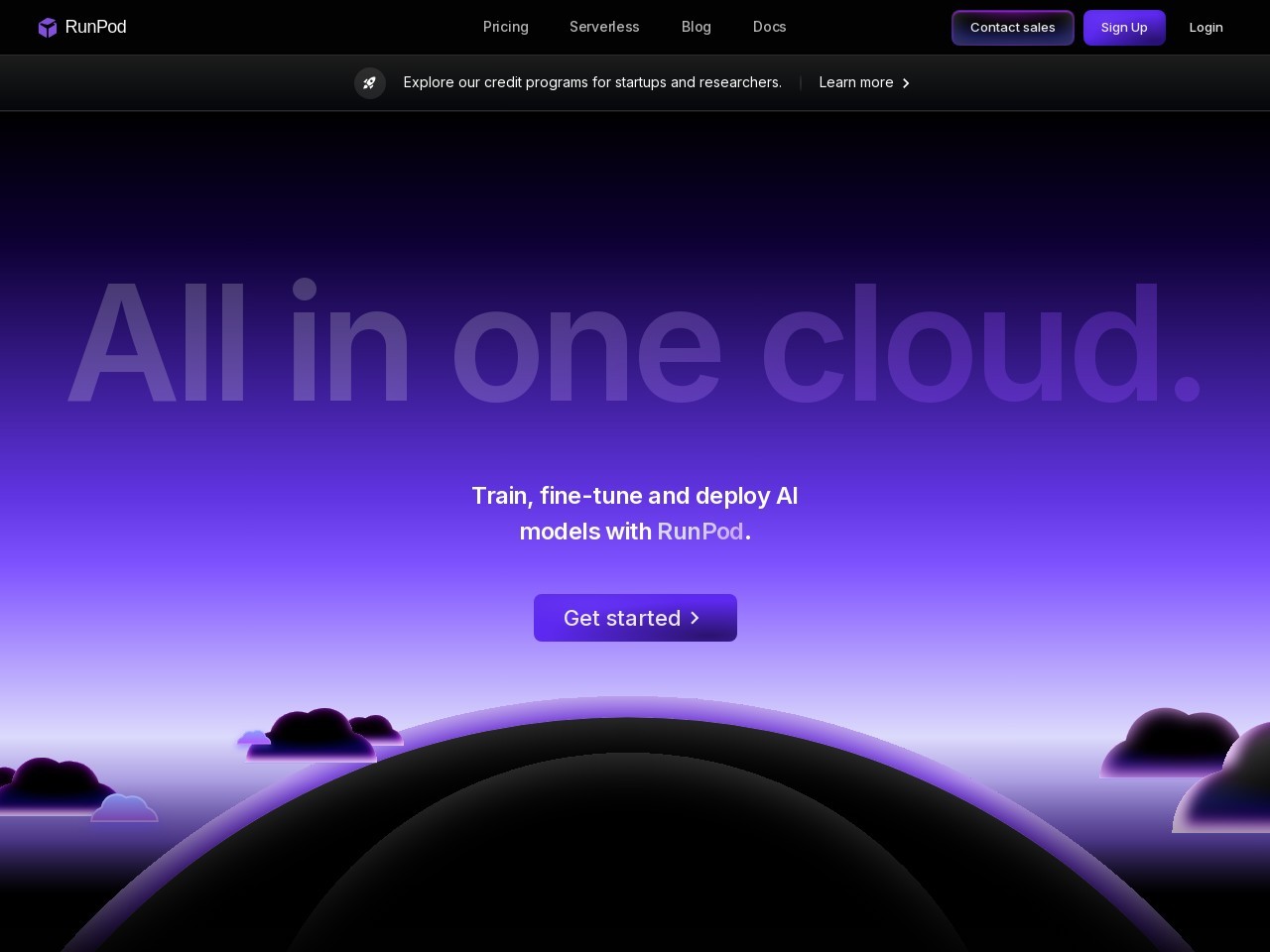Click the highlighted RunPod word in the tagline
Screen dimensions: 1270x952
pyautogui.click(x=700, y=532)
